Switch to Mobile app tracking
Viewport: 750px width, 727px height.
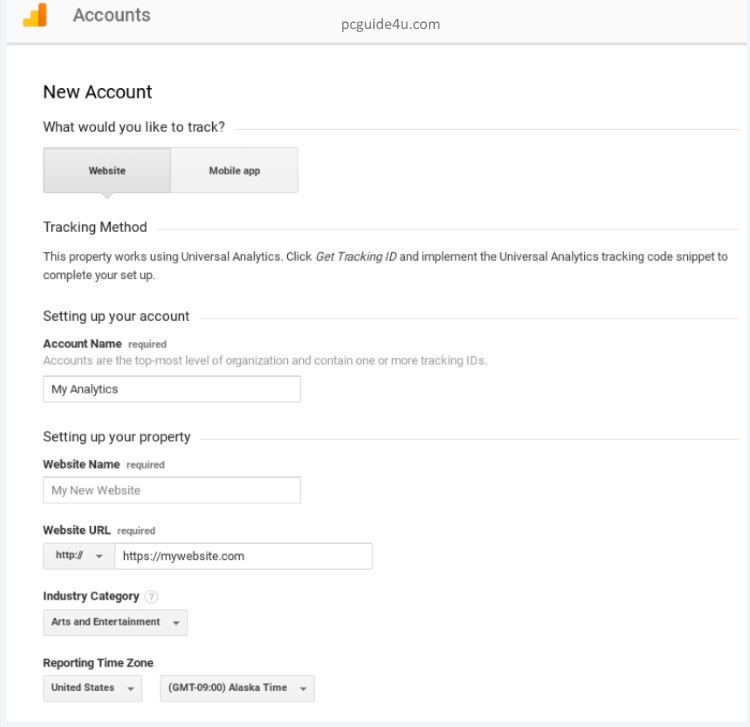[x=234, y=170]
